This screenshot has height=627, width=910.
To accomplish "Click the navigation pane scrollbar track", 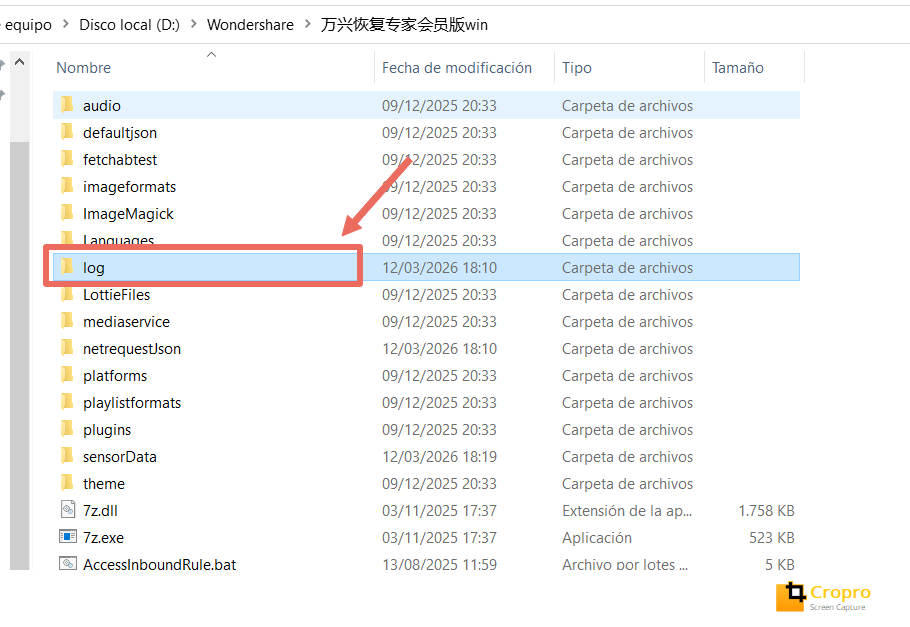I will tap(20, 355).
